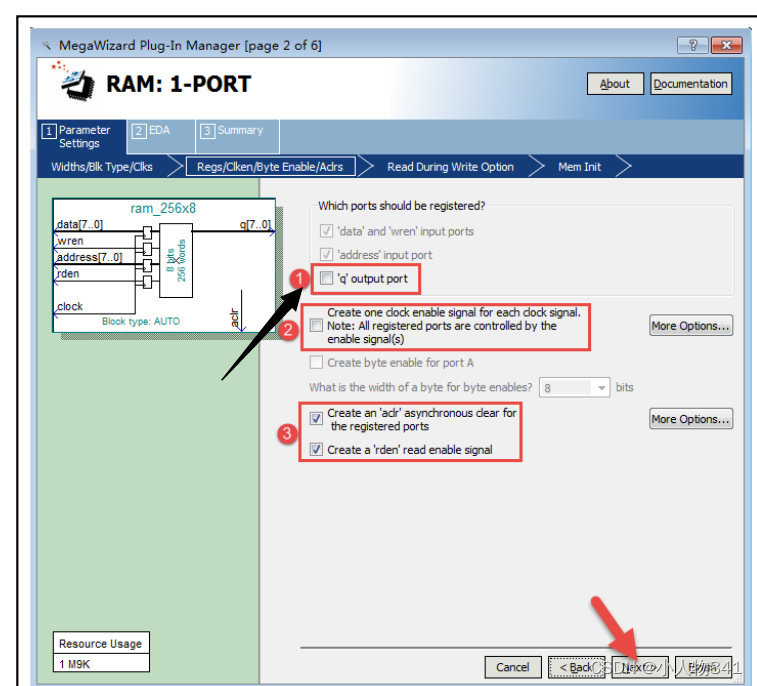This screenshot has width=757, height=686.
Task: Uncheck the 'rden' read enable signal option
Action: pyautogui.click(x=316, y=449)
